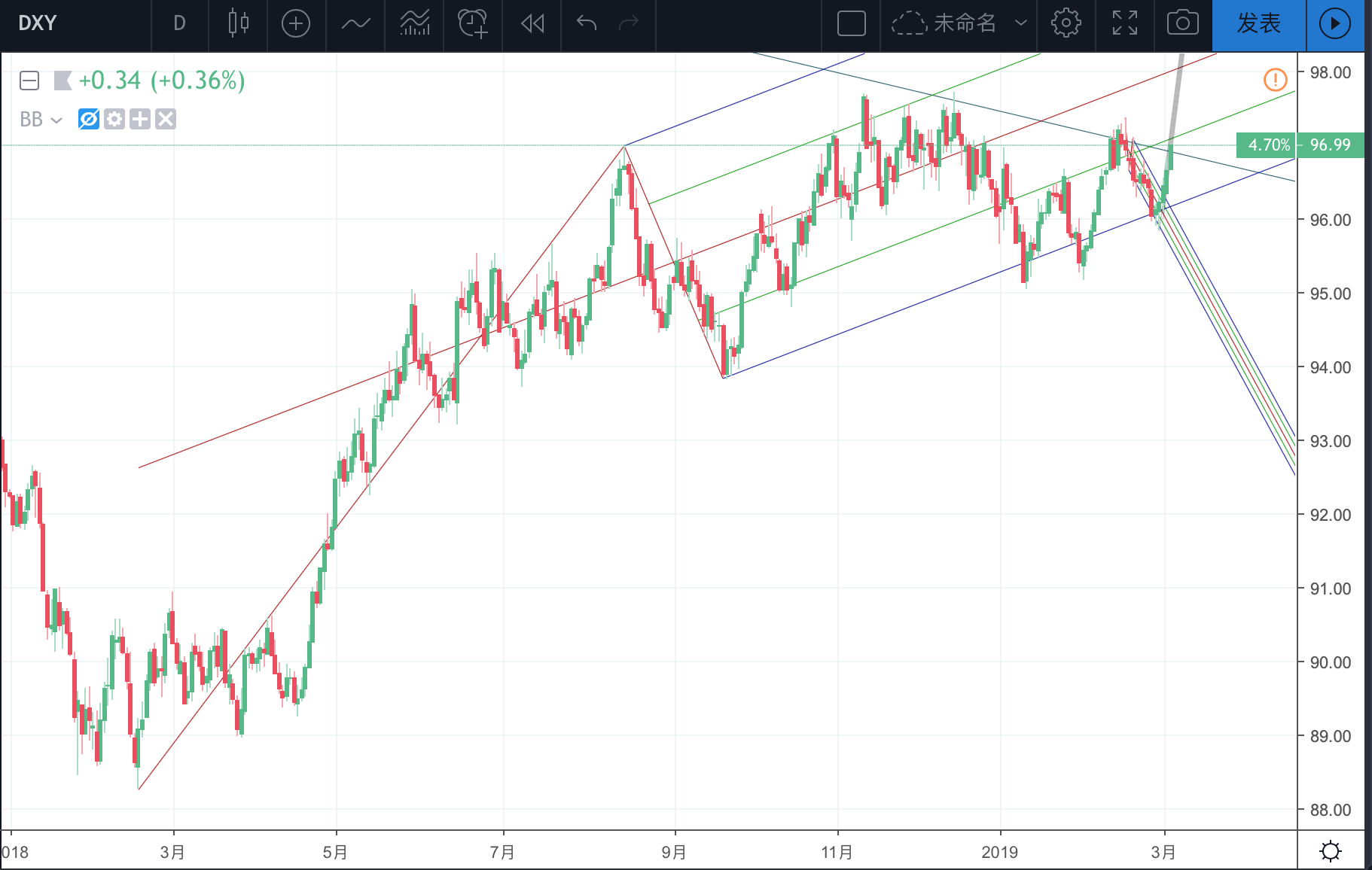The image size is (1372, 870).
Task: Open the candlestick chart style selector
Action: (238, 23)
